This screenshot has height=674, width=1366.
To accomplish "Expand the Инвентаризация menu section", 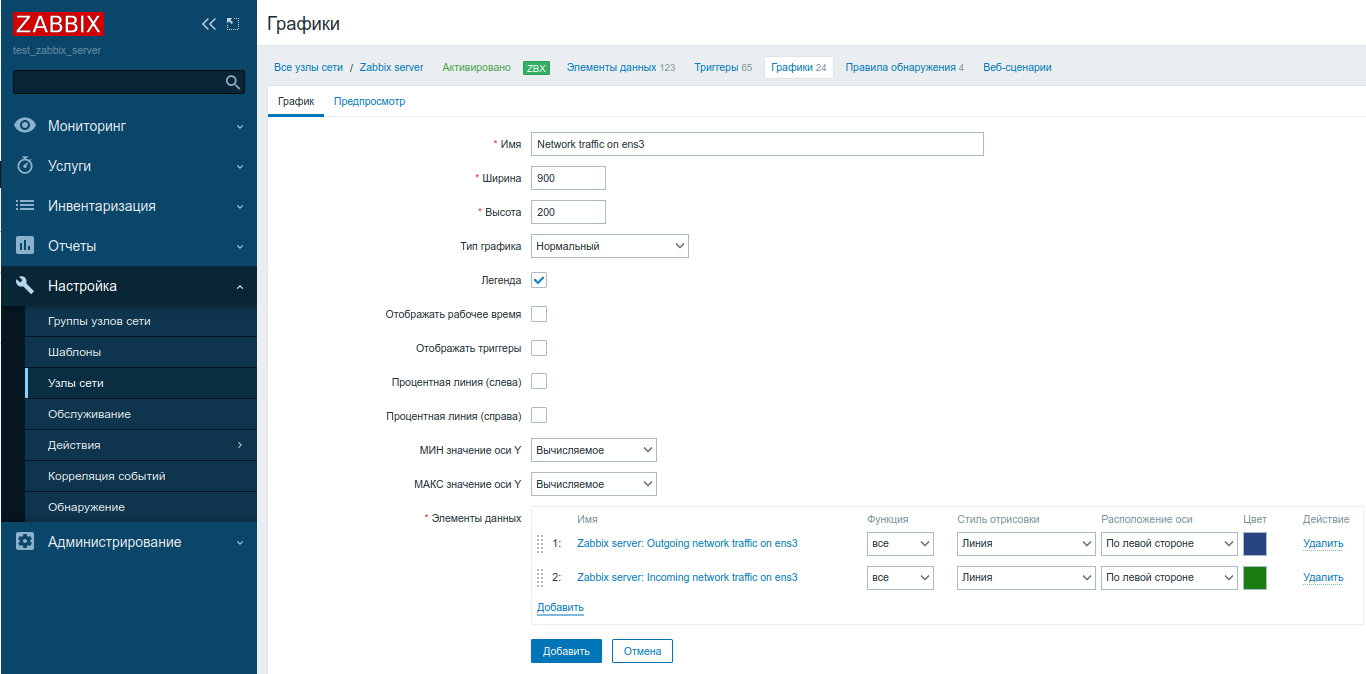I will pos(128,206).
